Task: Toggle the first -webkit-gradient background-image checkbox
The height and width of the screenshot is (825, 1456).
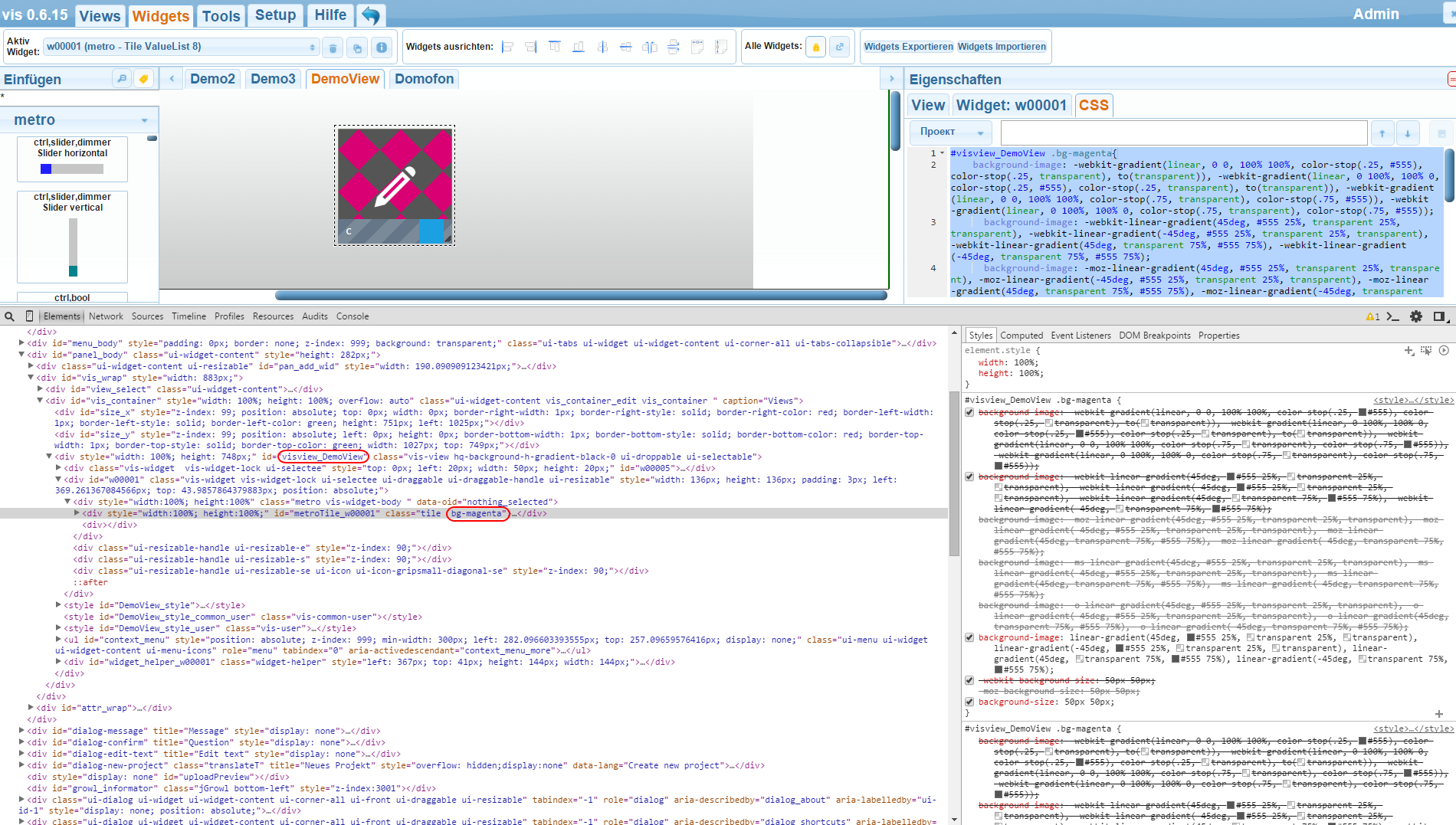Action: pyautogui.click(x=969, y=412)
